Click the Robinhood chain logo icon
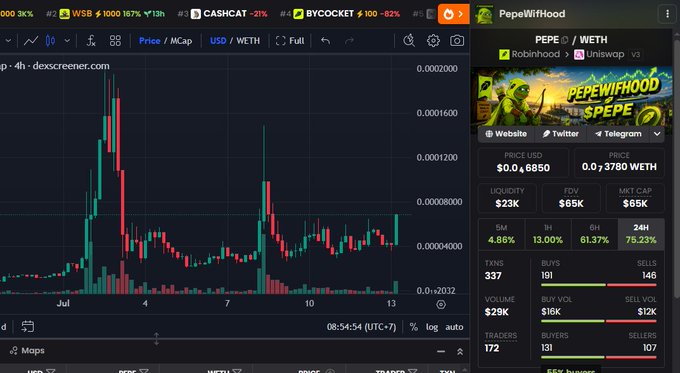Screen dimensions: 680x373 (x=504, y=54)
